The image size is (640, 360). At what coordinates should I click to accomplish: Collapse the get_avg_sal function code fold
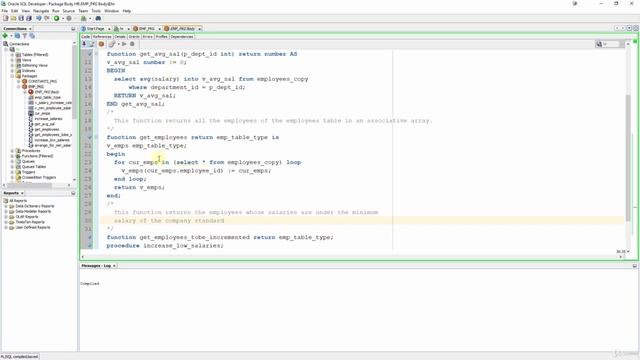97,54
